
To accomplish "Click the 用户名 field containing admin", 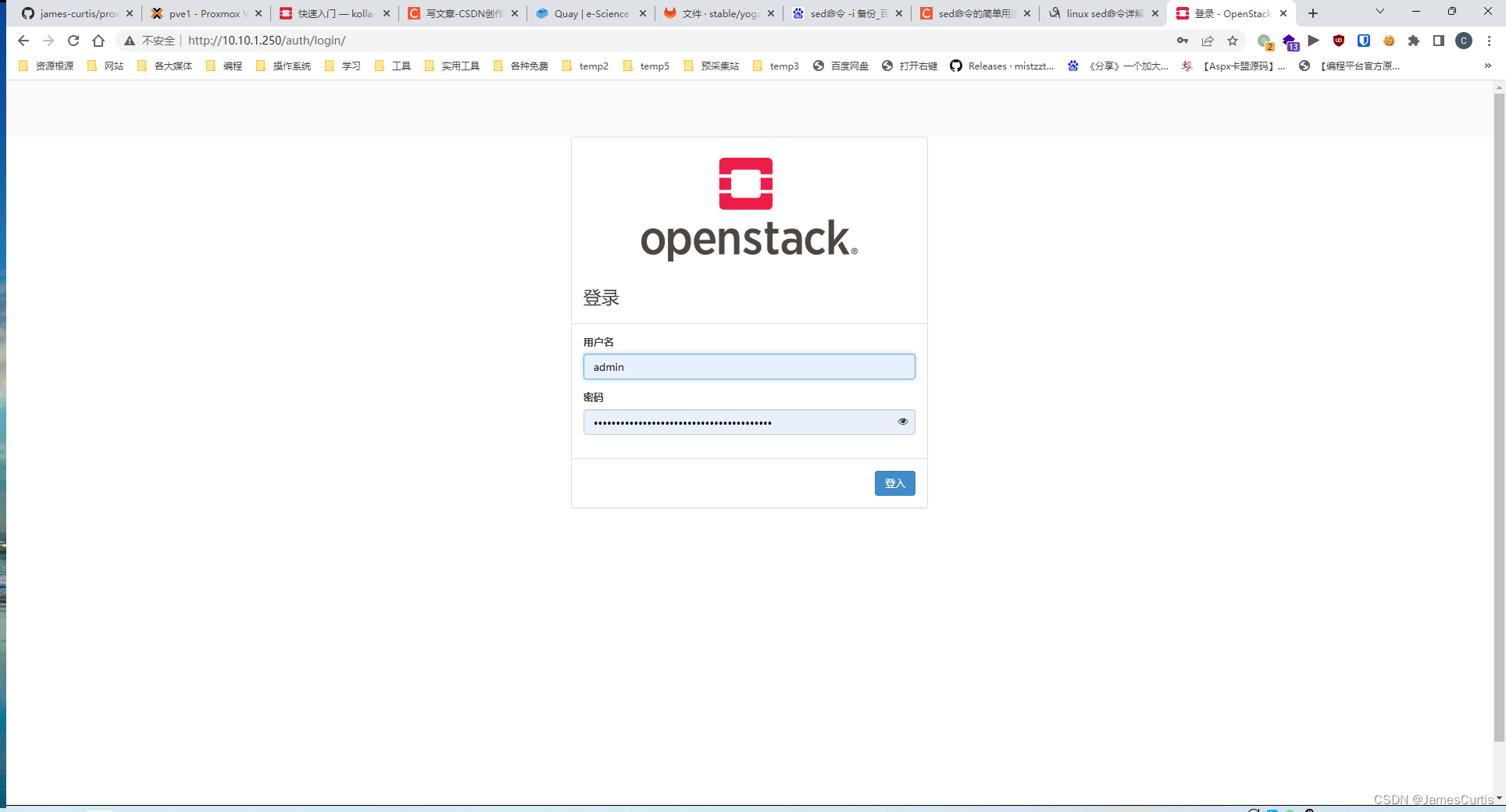I will point(749,367).
